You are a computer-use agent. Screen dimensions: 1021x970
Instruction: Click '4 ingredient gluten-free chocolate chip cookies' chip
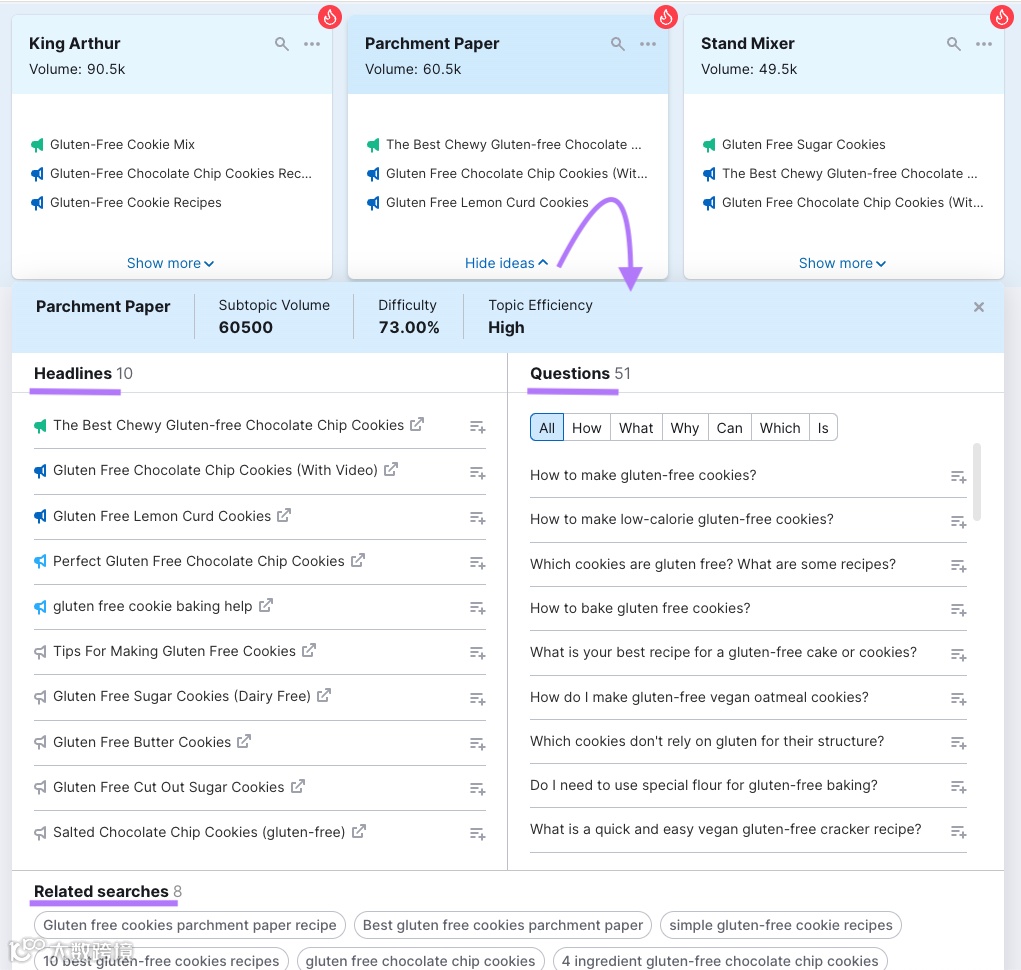pyautogui.click(x=720, y=960)
